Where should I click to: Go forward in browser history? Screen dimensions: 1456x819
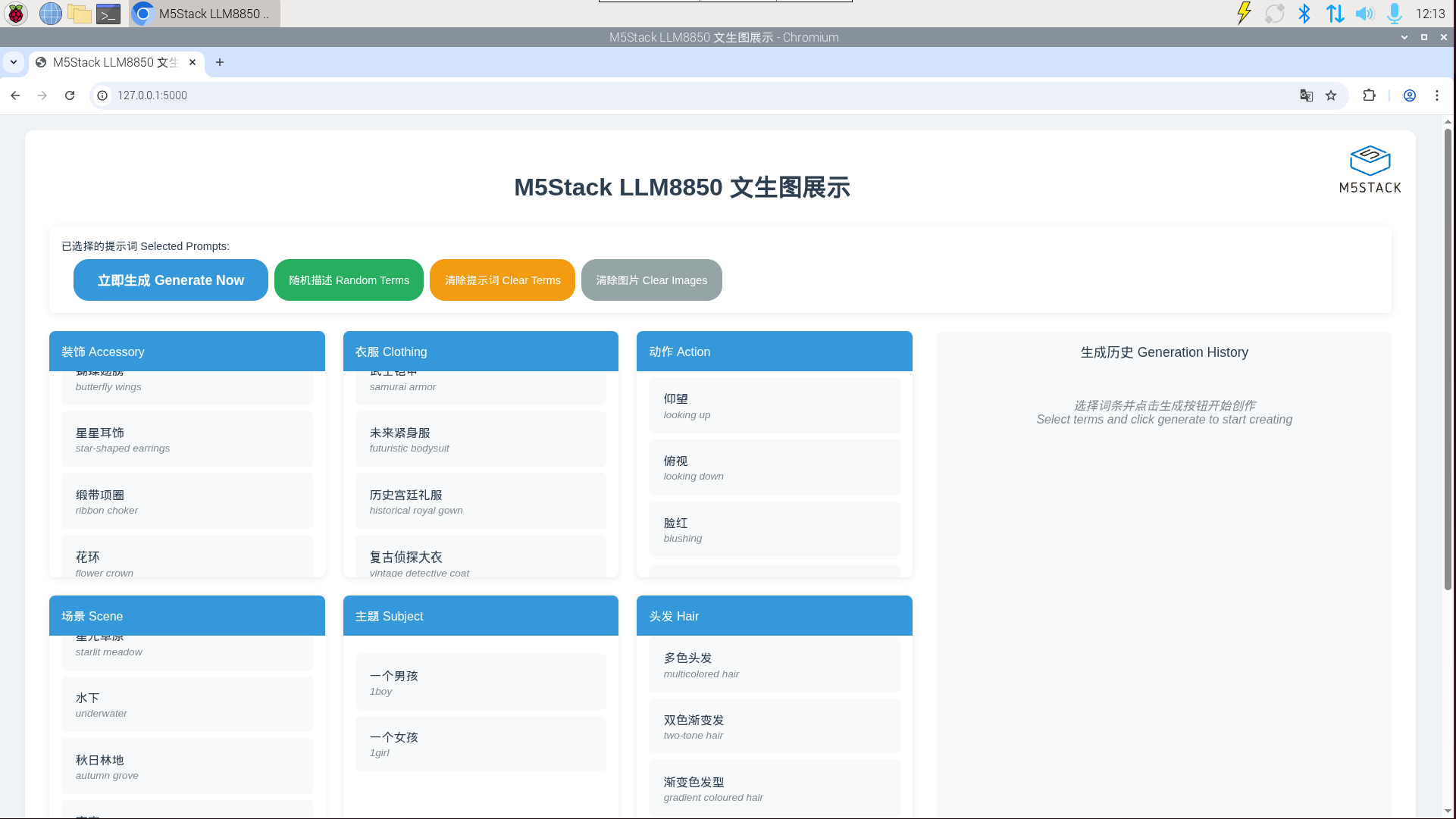[42, 95]
